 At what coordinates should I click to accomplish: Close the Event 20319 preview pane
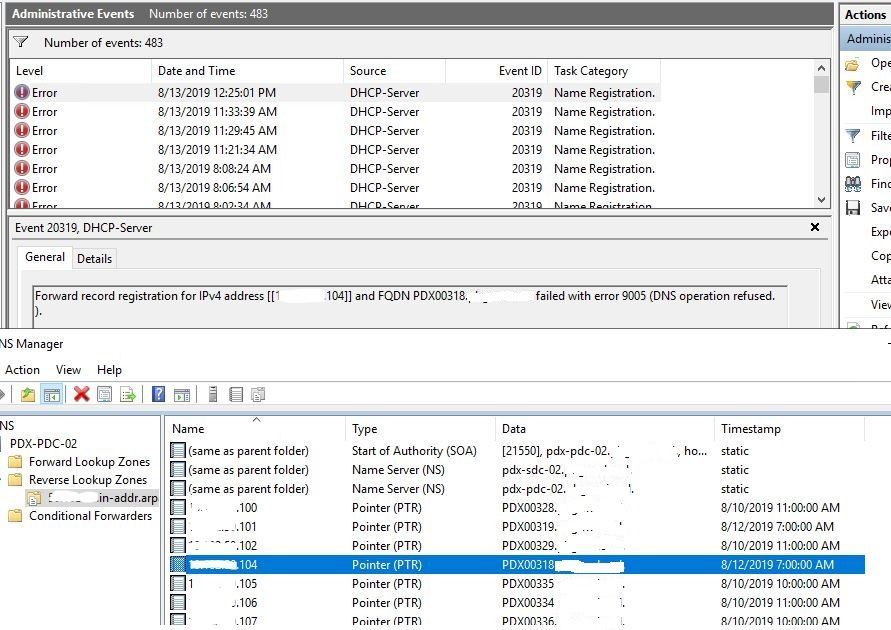(815, 227)
